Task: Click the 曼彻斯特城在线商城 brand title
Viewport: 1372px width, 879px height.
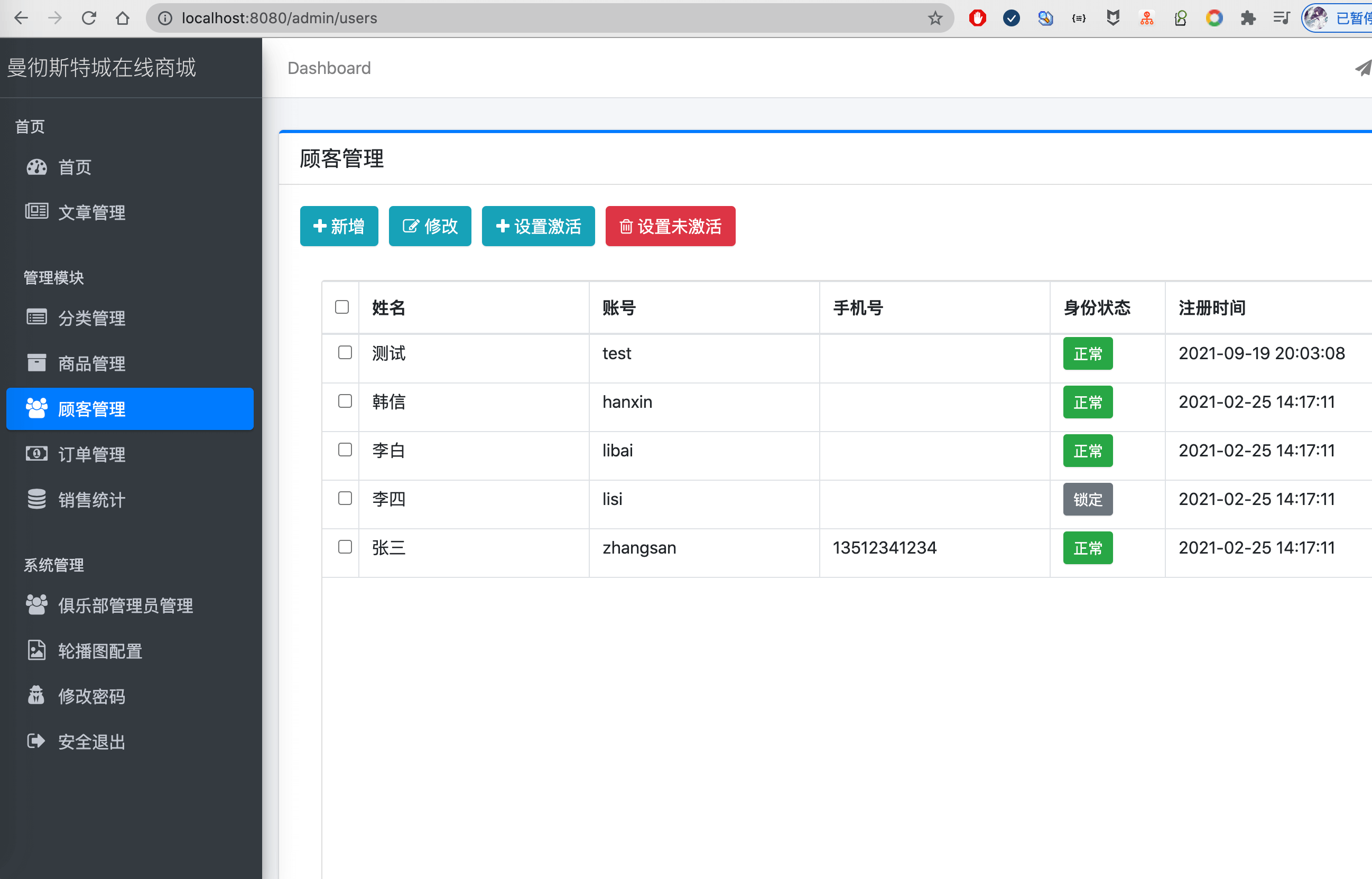Action: (x=101, y=68)
